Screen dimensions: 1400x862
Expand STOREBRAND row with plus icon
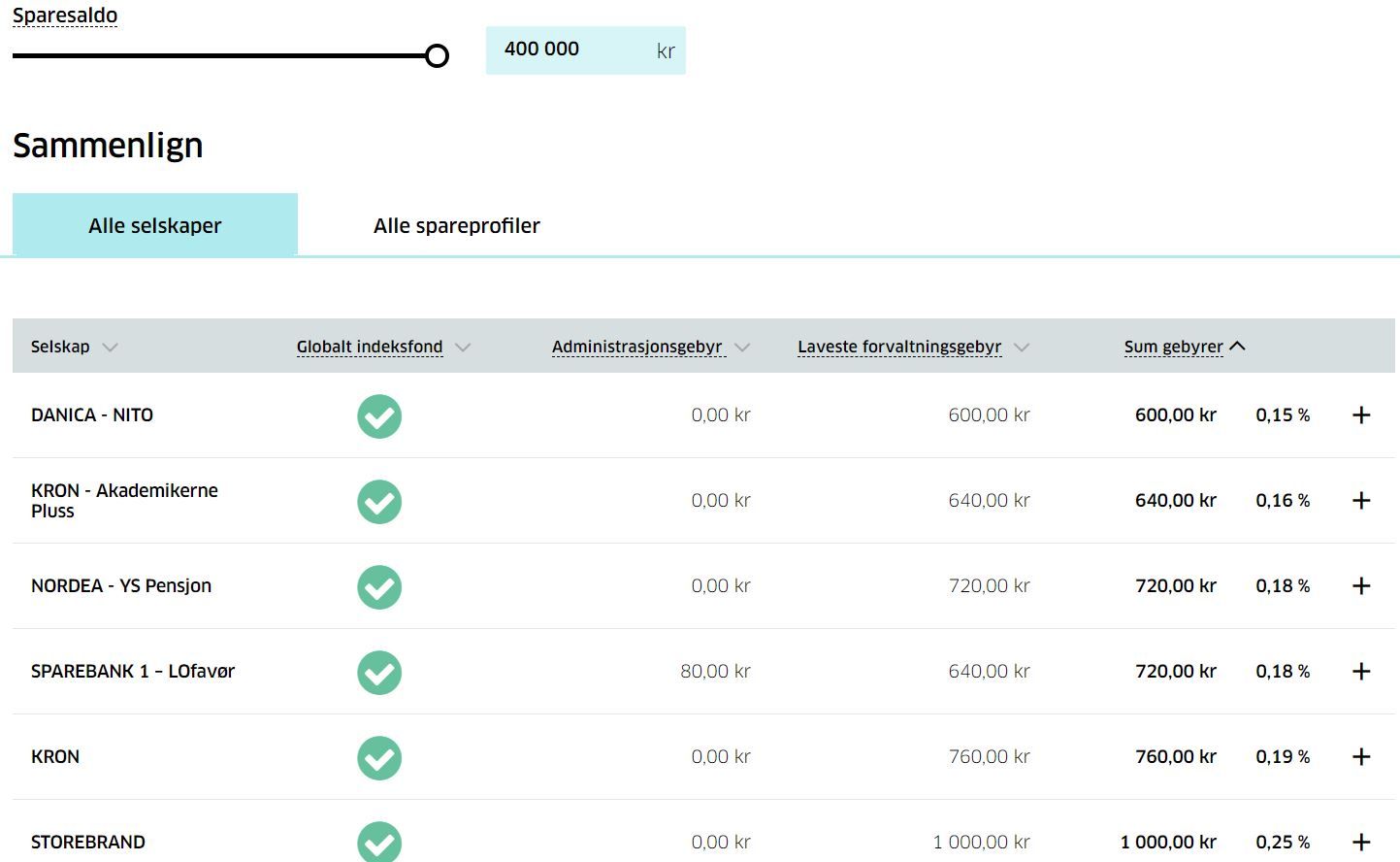[1361, 842]
